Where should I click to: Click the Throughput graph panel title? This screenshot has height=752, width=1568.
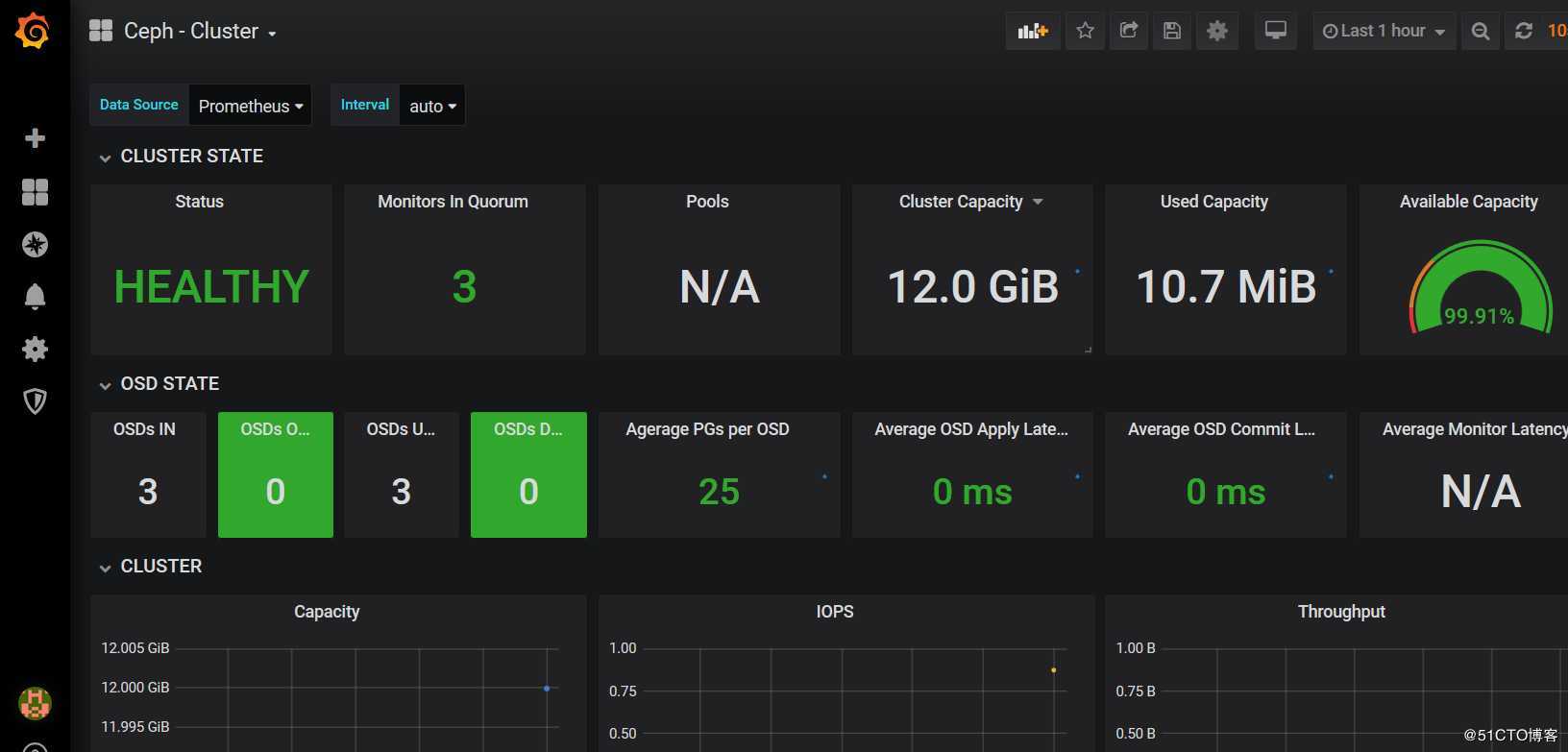1341,612
